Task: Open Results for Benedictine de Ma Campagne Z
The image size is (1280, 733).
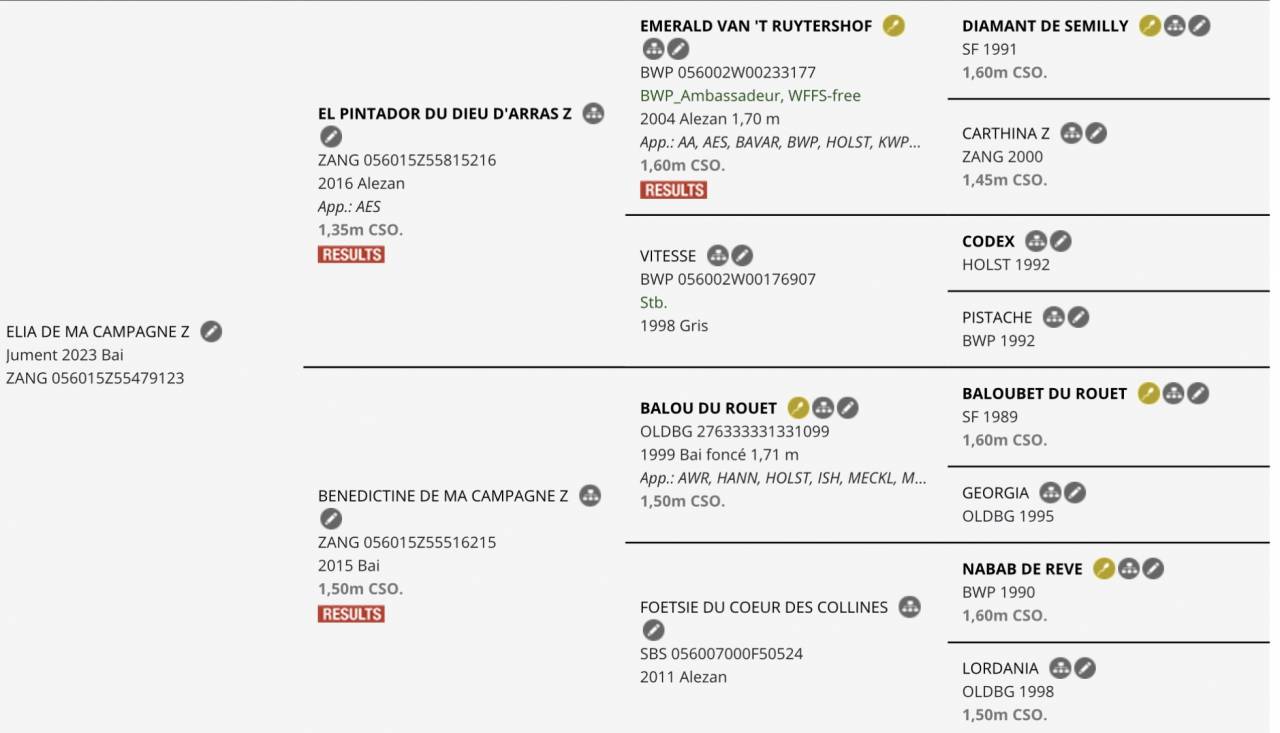Action: [x=351, y=614]
